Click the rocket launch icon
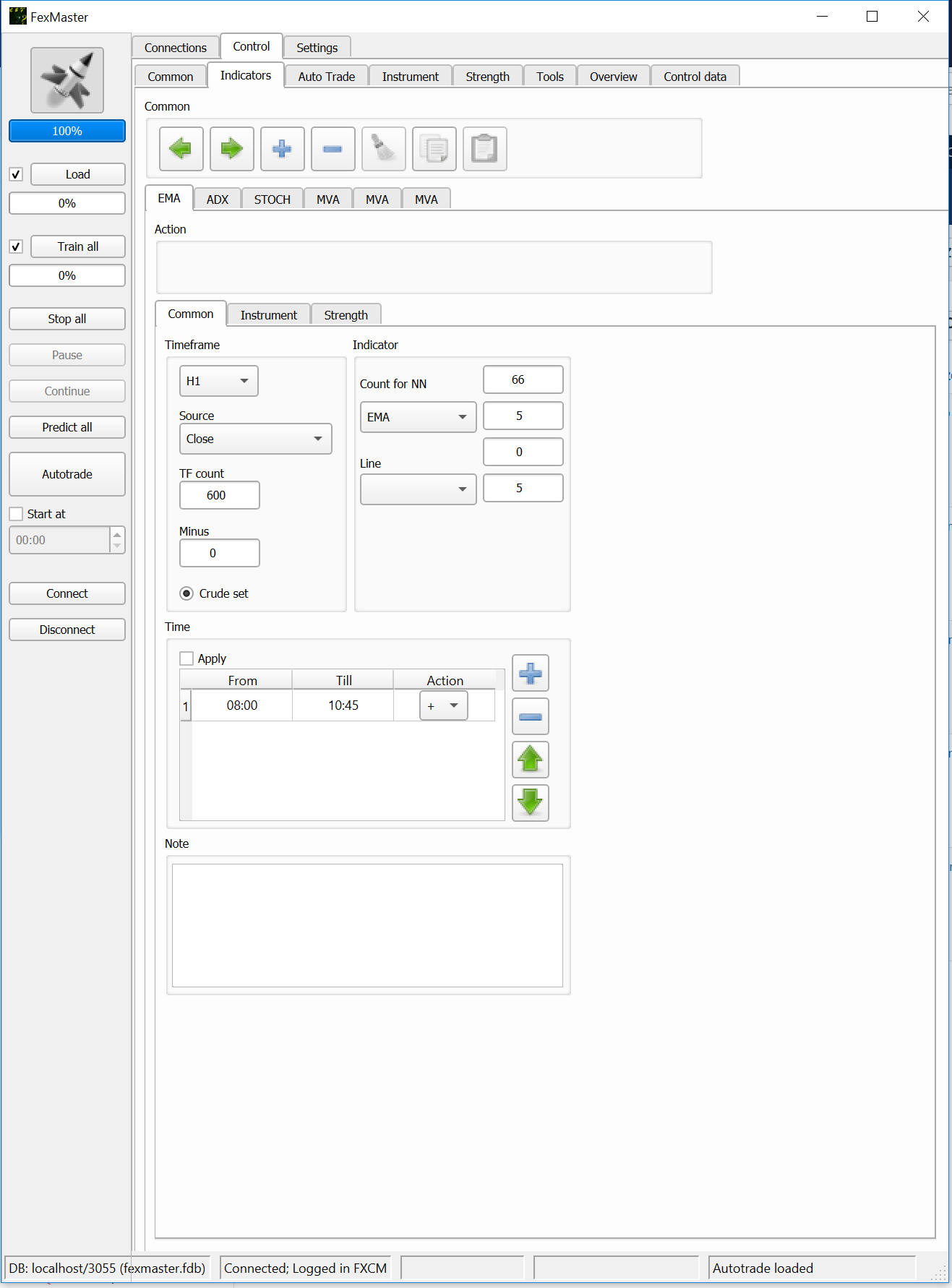 pyautogui.click(x=67, y=80)
